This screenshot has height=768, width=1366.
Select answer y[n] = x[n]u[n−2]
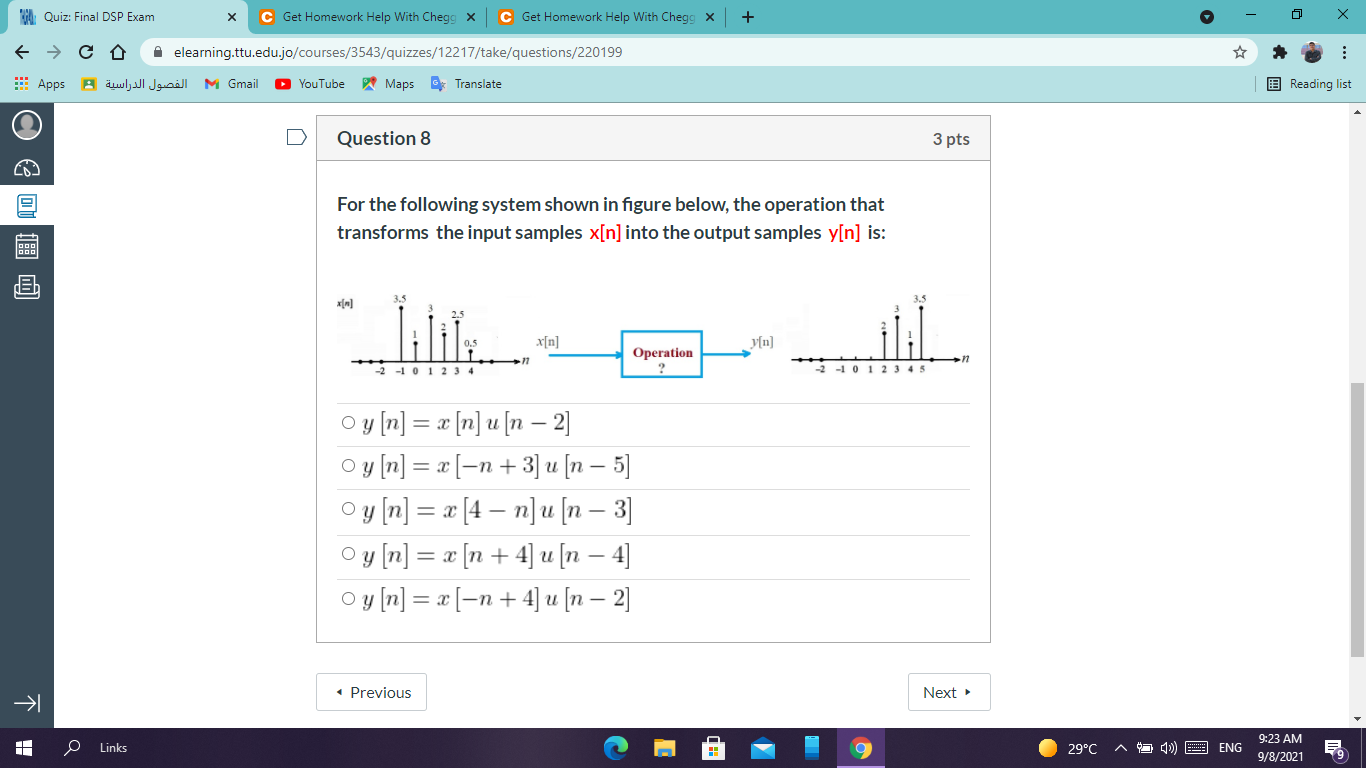347,422
